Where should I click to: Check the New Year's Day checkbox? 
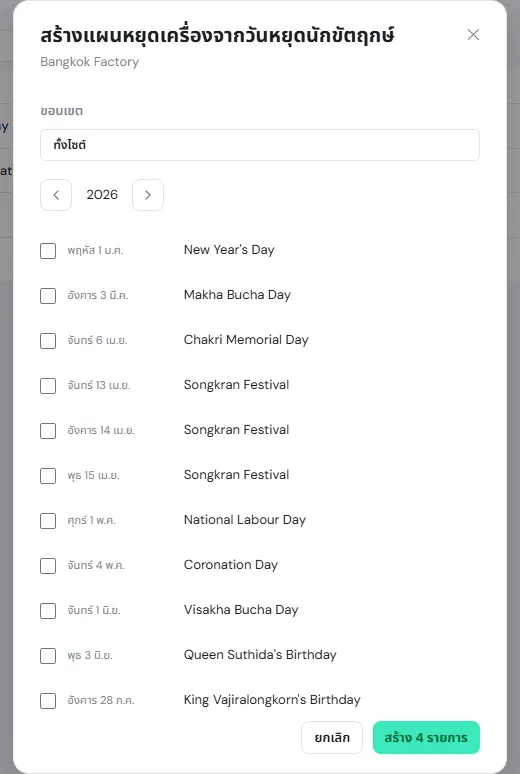(x=48, y=251)
